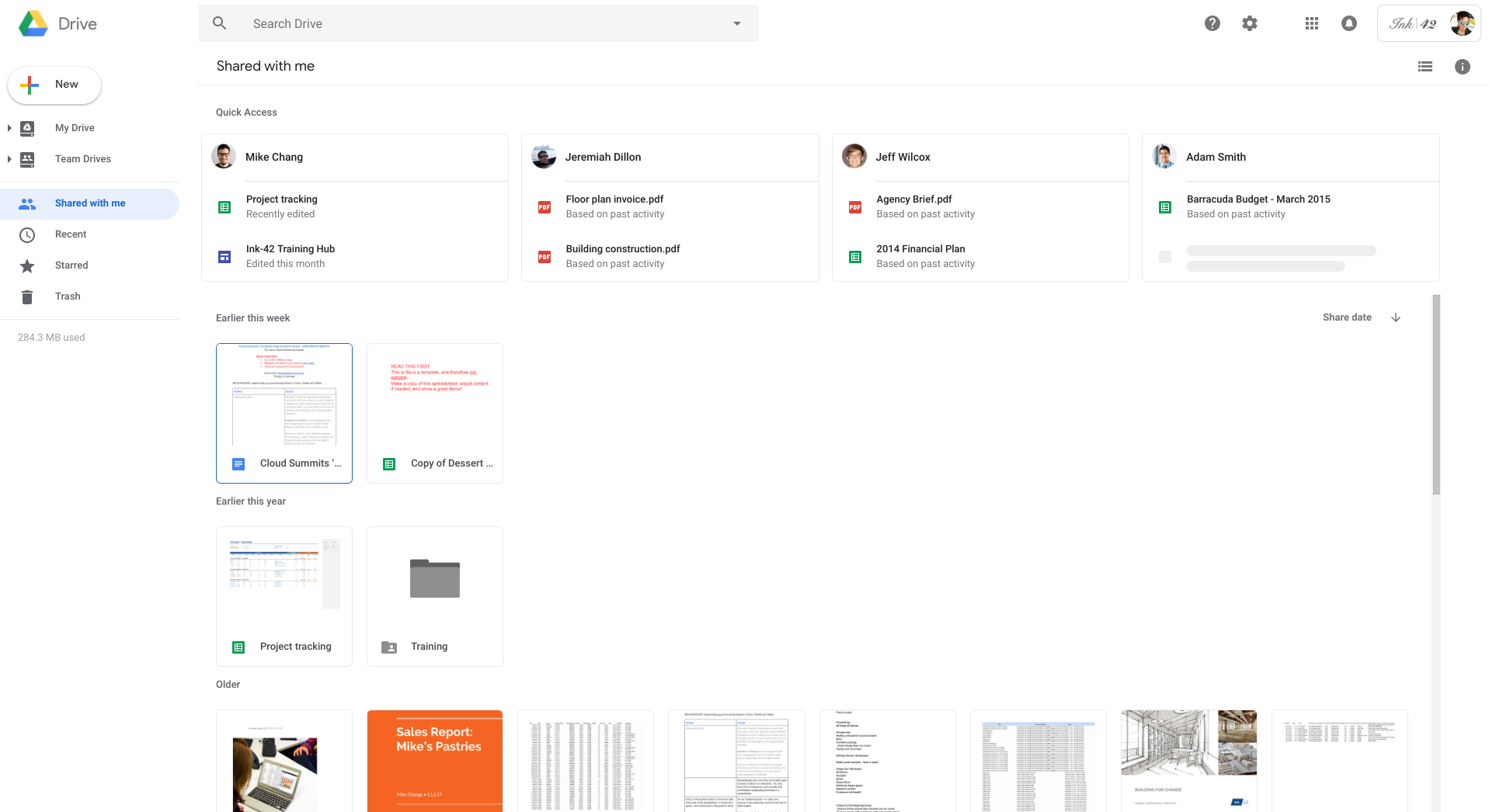
Task: Switch to list view layout
Action: point(1425,66)
